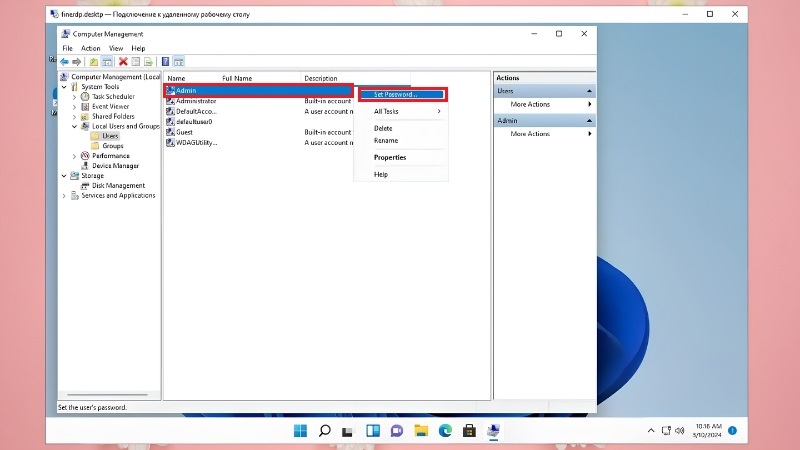The image size is (800, 450).
Task: Collapse the Local Users and Groups node
Action: click(74, 127)
